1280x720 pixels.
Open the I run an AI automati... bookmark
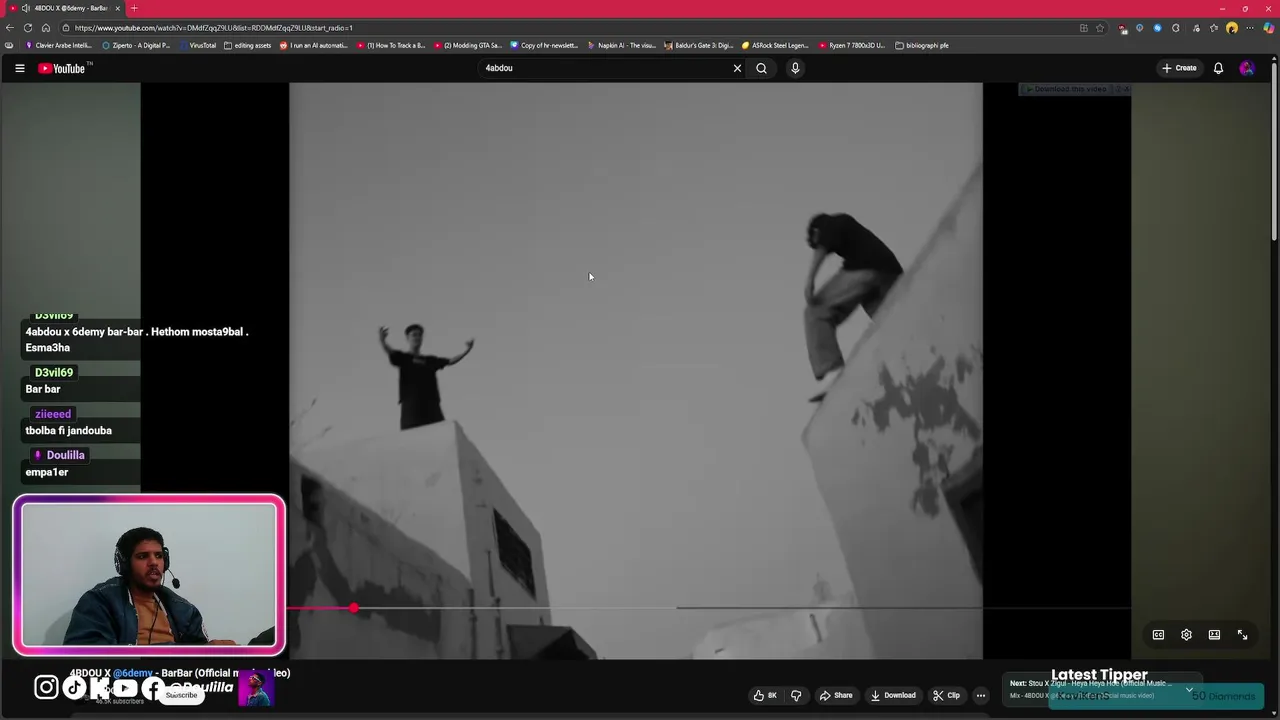pos(314,45)
